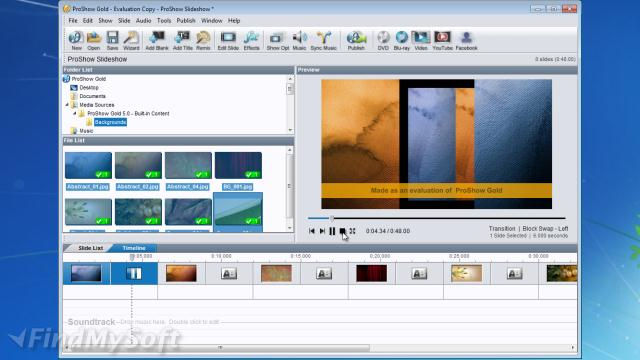Image resolution: width=640 pixels, height=360 pixels.
Task: Open the slideshow Wizard tool
Action: click(x=131, y=41)
